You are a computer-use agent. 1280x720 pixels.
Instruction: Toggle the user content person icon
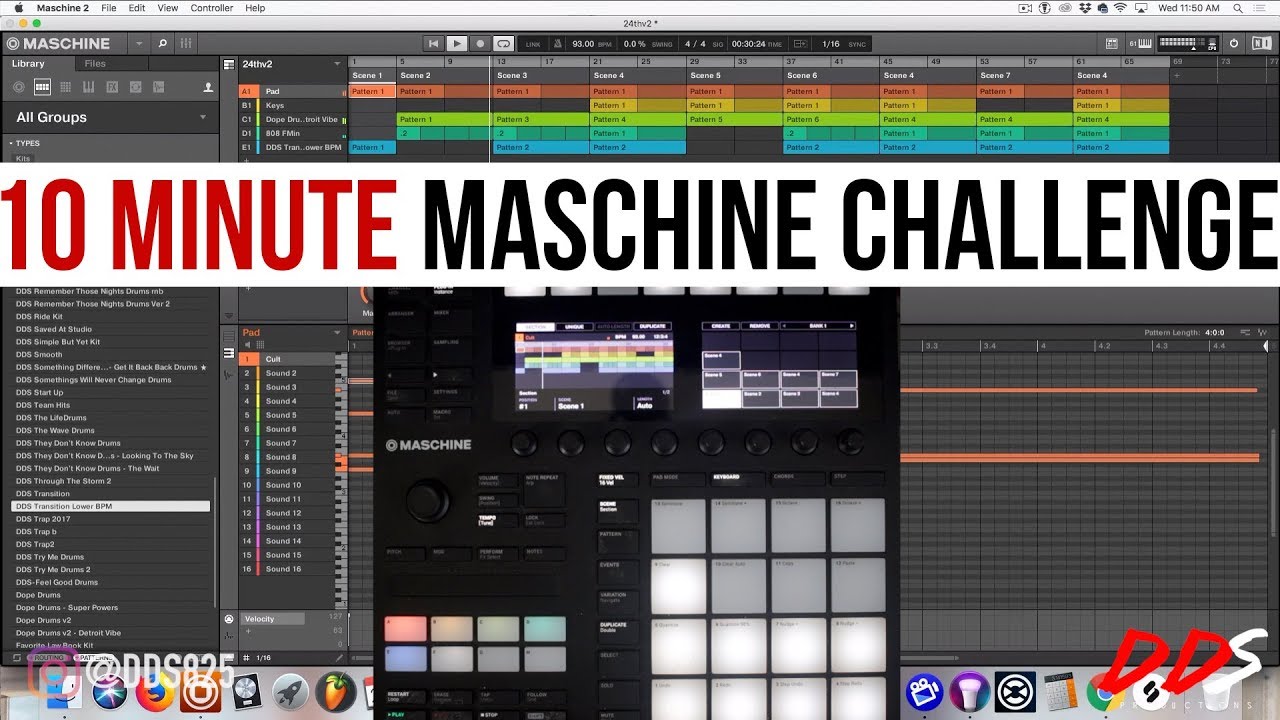click(x=208, y=87)
